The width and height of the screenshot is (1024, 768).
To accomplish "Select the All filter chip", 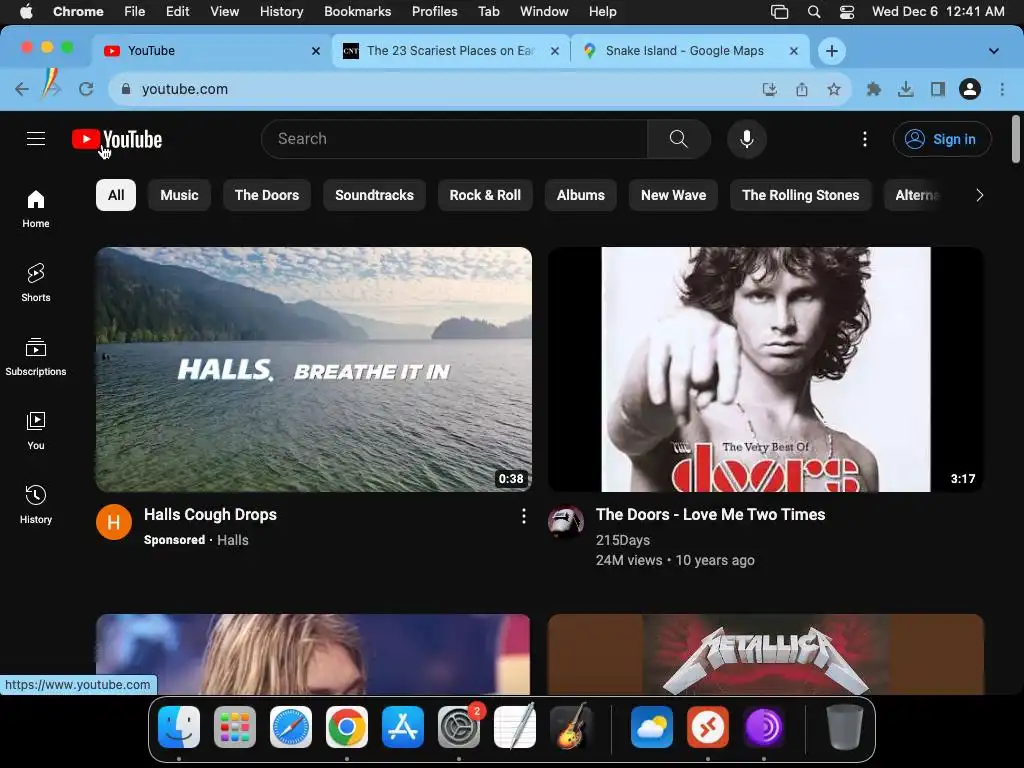I will pyautogui.click(x=116, y=195).
